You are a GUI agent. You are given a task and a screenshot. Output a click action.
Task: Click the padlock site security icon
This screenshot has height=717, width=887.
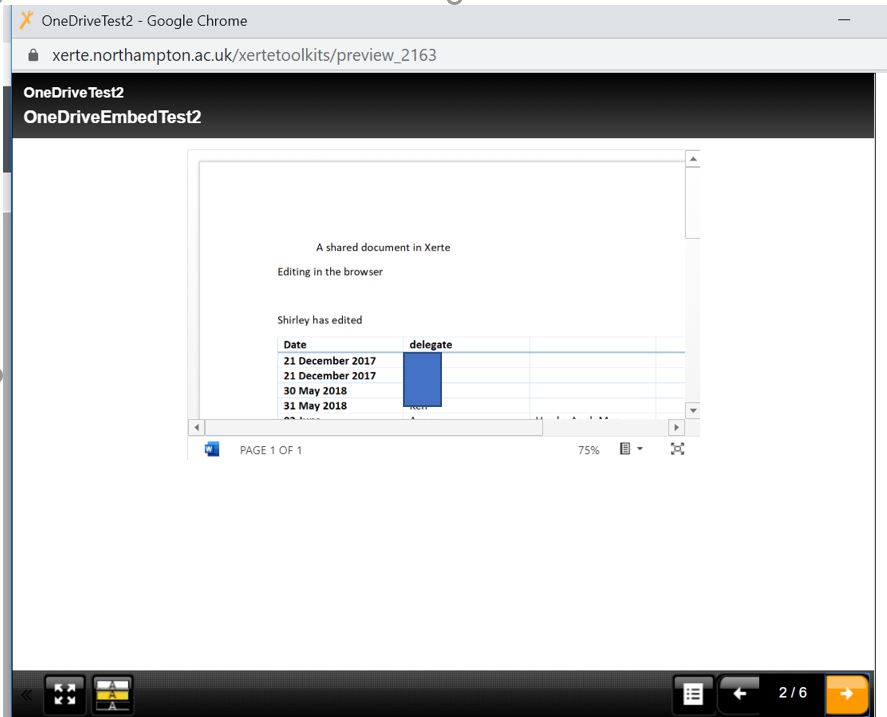tap(33, 55)
